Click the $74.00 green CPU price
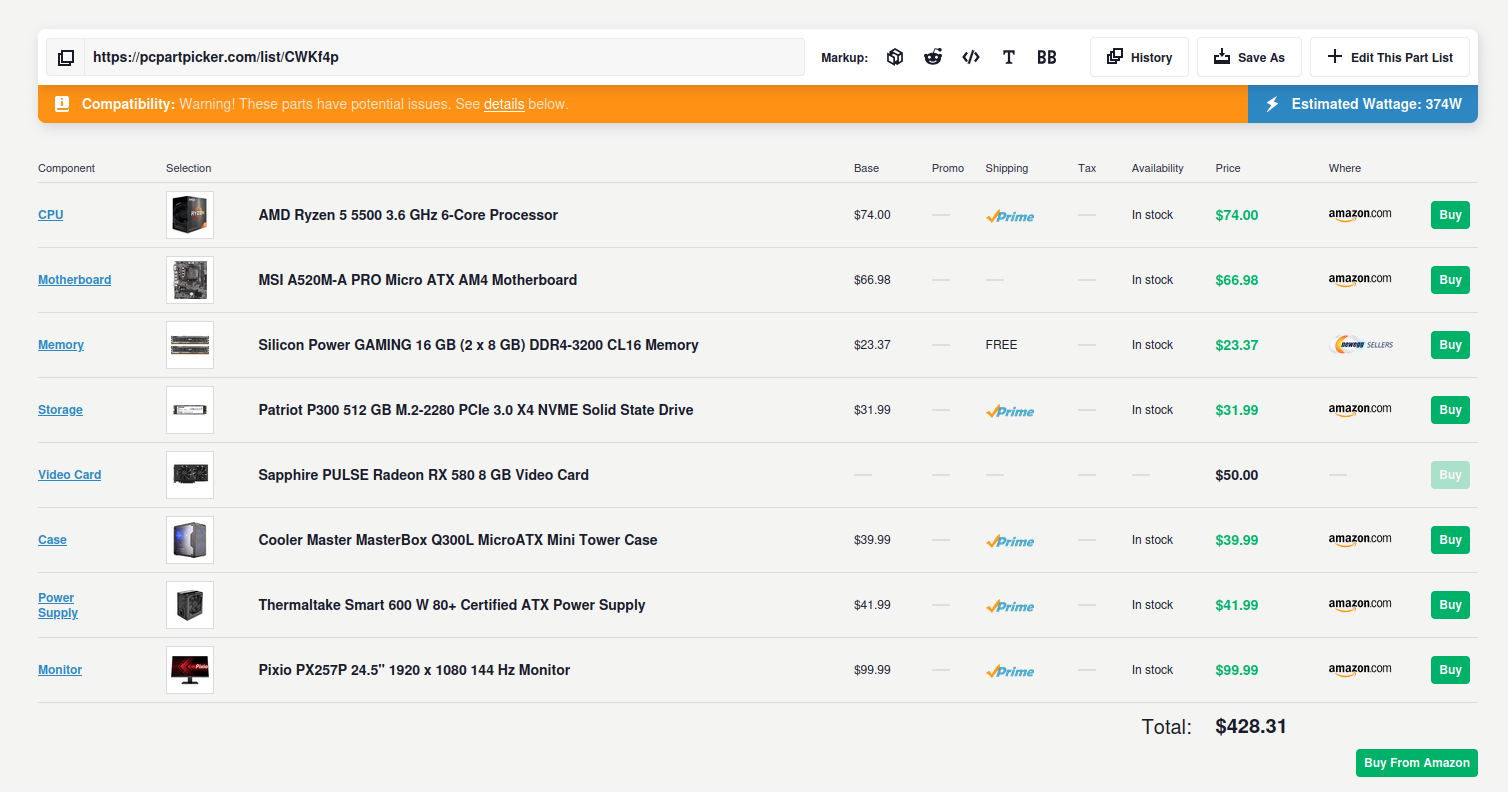The height and width of the screenshot is (792, 1508). tap(1237, 215)
